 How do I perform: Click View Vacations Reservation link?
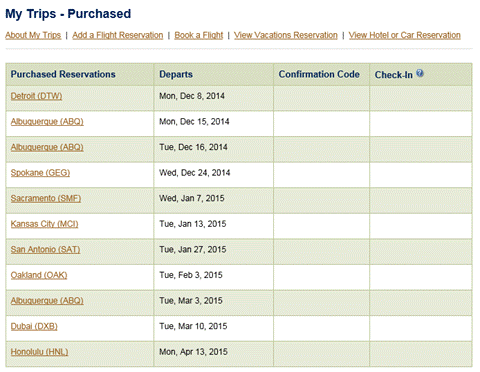point(286,35)
